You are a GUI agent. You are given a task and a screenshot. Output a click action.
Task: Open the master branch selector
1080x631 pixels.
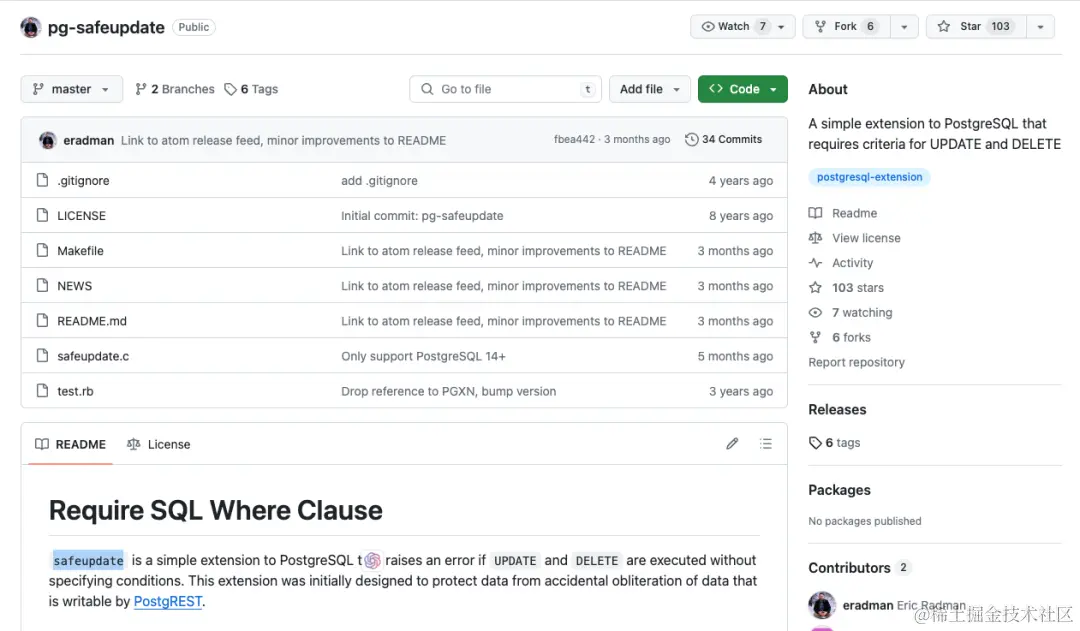(72, 89)
